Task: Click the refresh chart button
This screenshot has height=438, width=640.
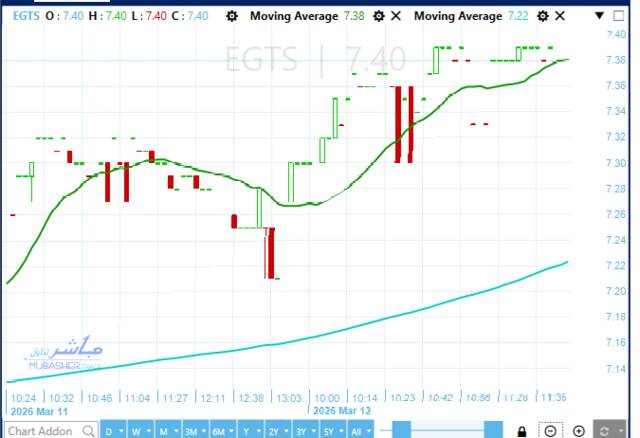Action: click(x=604, y=431)
